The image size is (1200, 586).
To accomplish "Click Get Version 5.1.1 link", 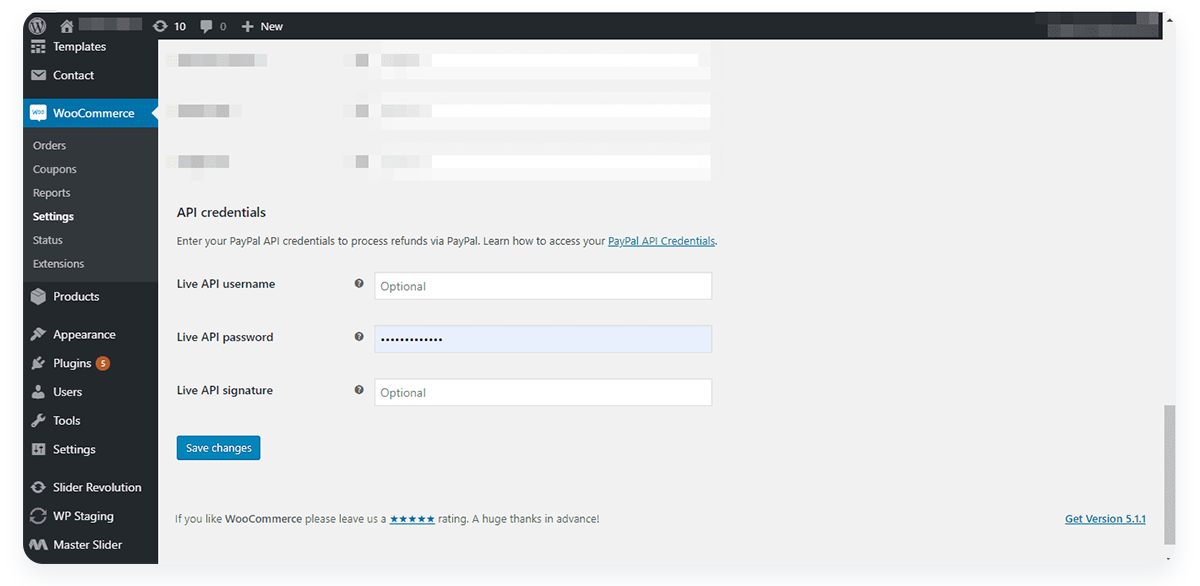I will (x=1105, y=519).
